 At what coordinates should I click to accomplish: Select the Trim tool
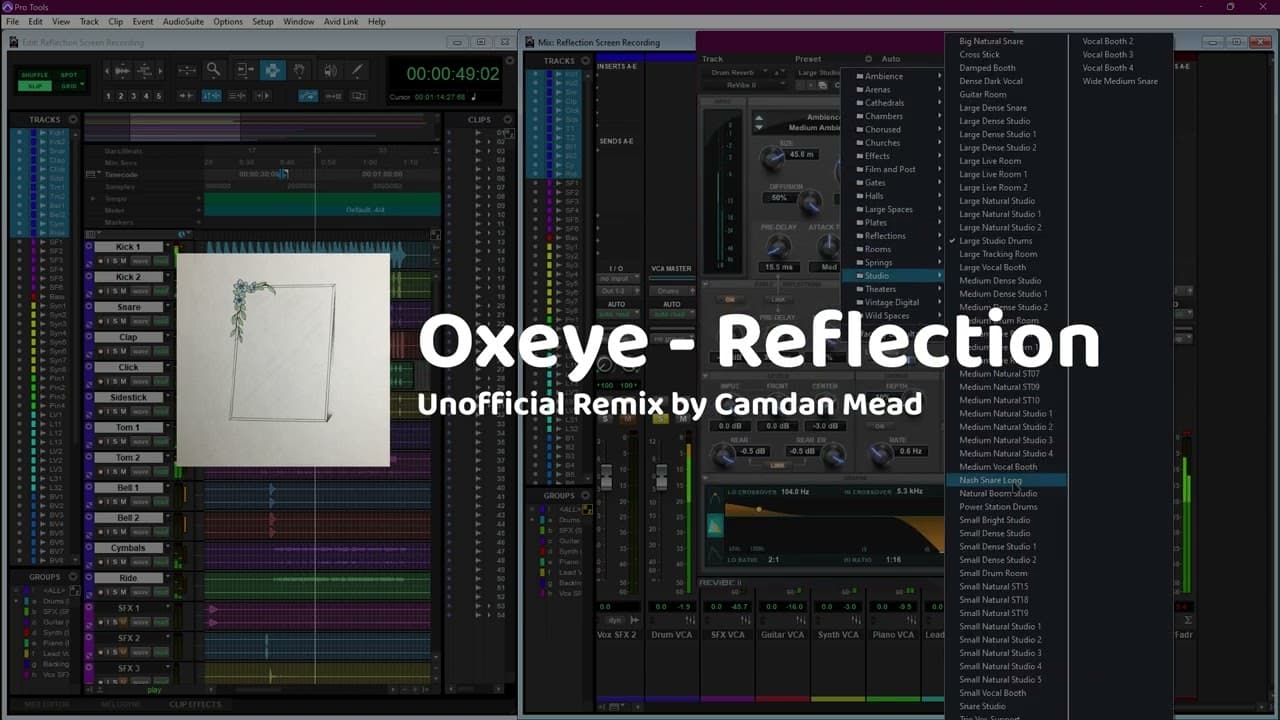click(x=245, y=70)
